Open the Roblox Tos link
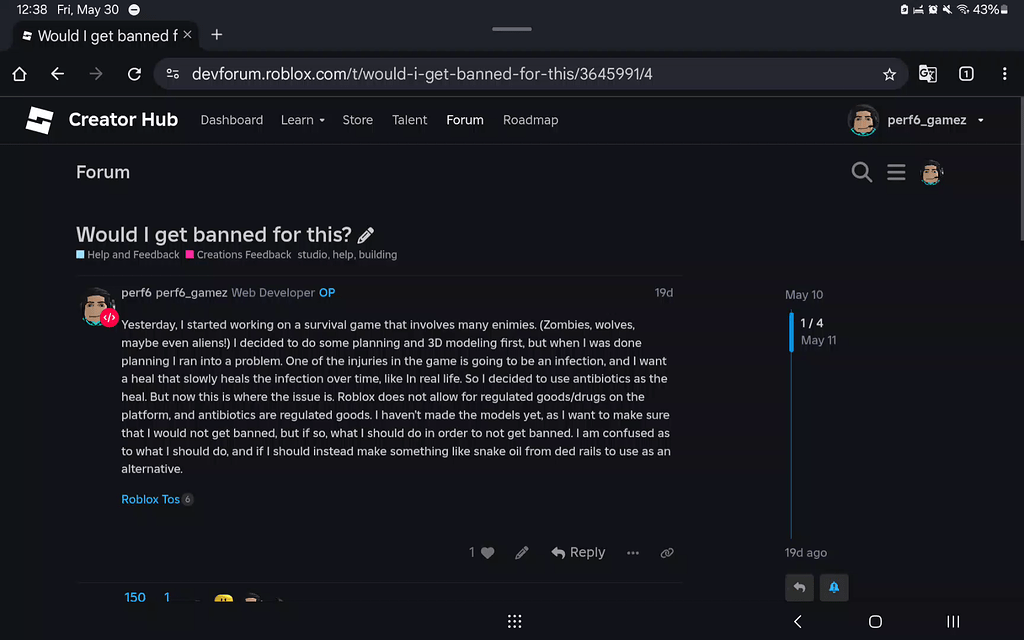Viewport: 1024px width, 640px height. [150, 499]
